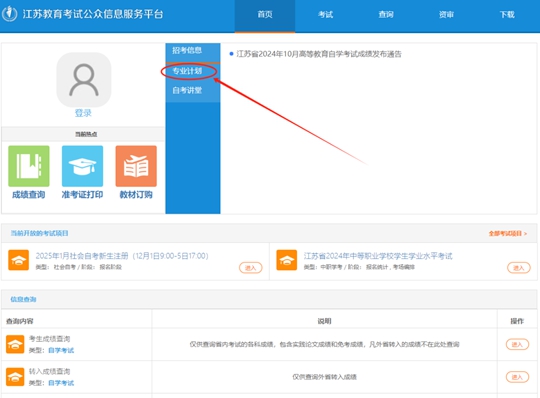Click the user avatar login icon
The height and width of the screenshot is (398, 540).
tap(84, 80)
